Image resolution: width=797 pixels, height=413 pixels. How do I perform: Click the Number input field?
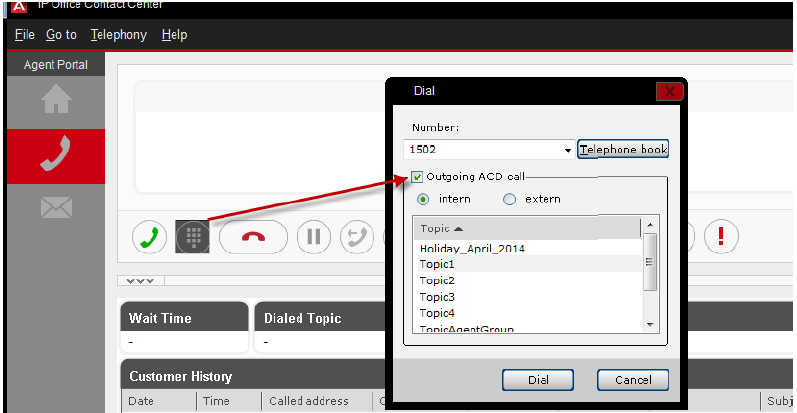click(483, 150)
